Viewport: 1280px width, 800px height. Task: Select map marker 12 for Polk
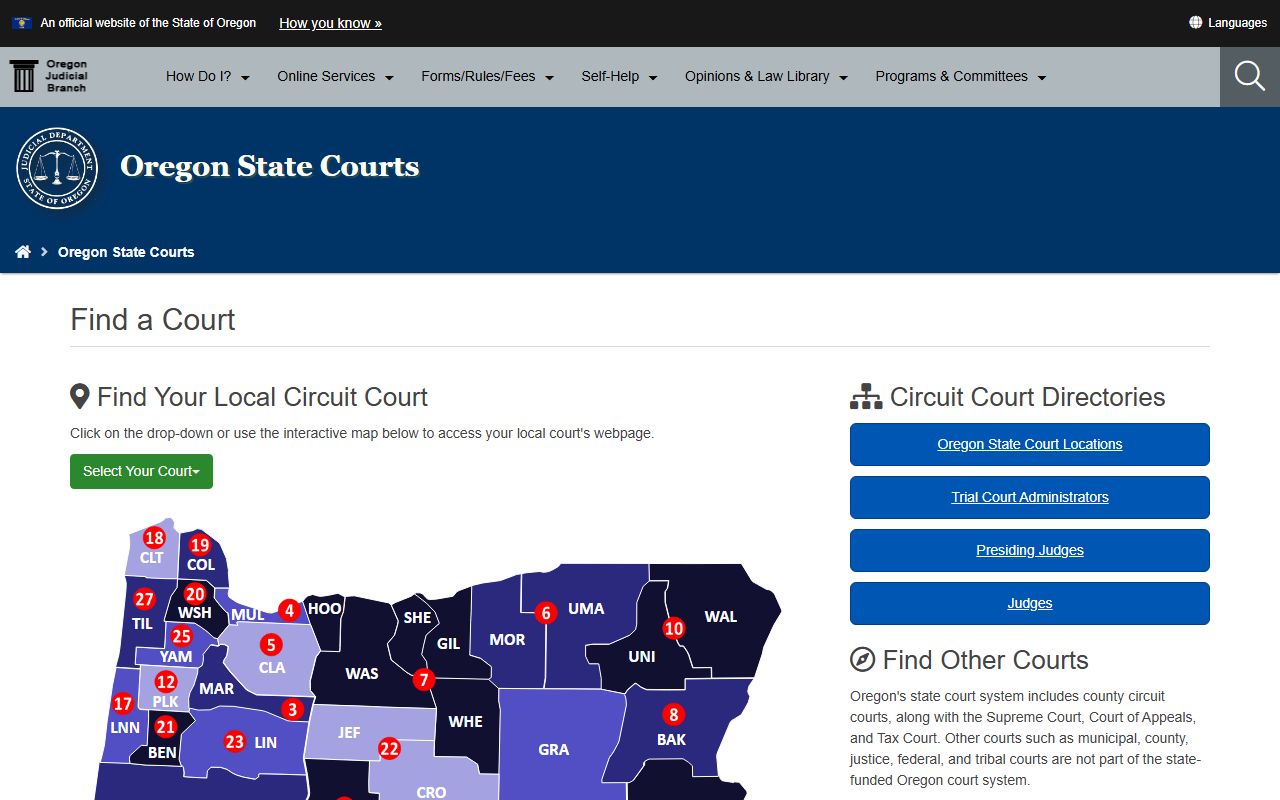[166, 682]
